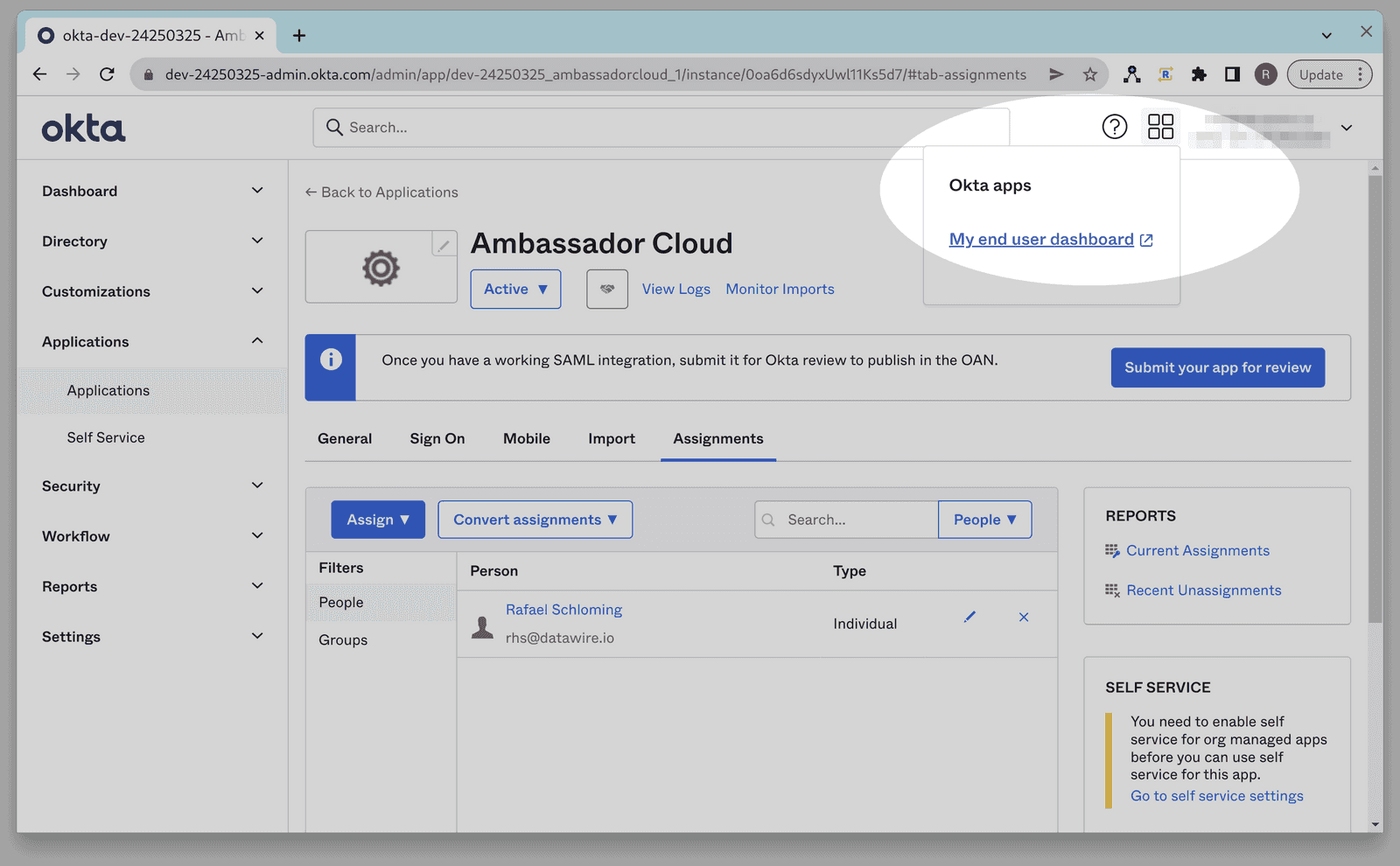Focus the assignments search field
1400x866 pixels.
846,520
